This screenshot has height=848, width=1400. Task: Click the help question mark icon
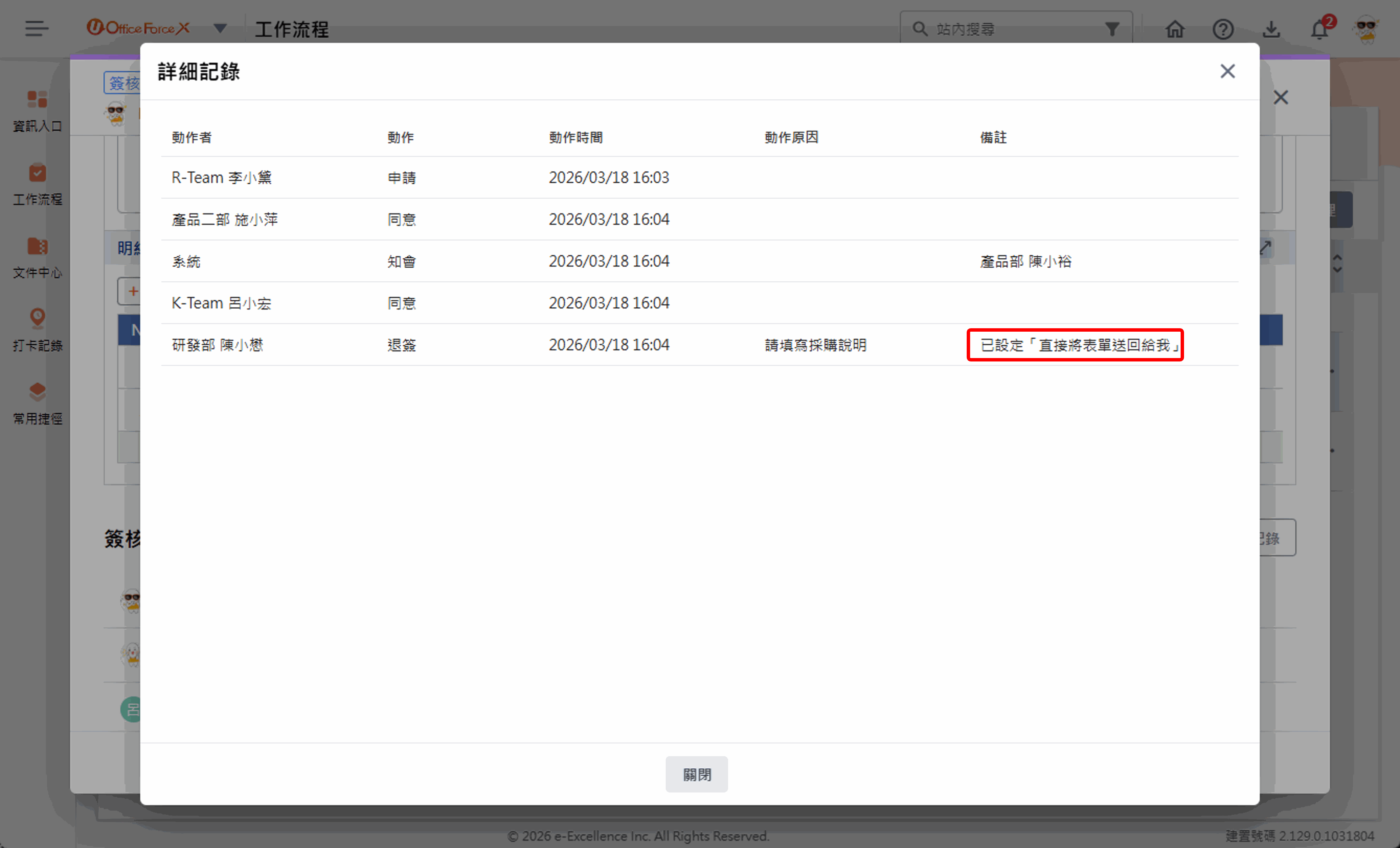(x=1223, y=29)
